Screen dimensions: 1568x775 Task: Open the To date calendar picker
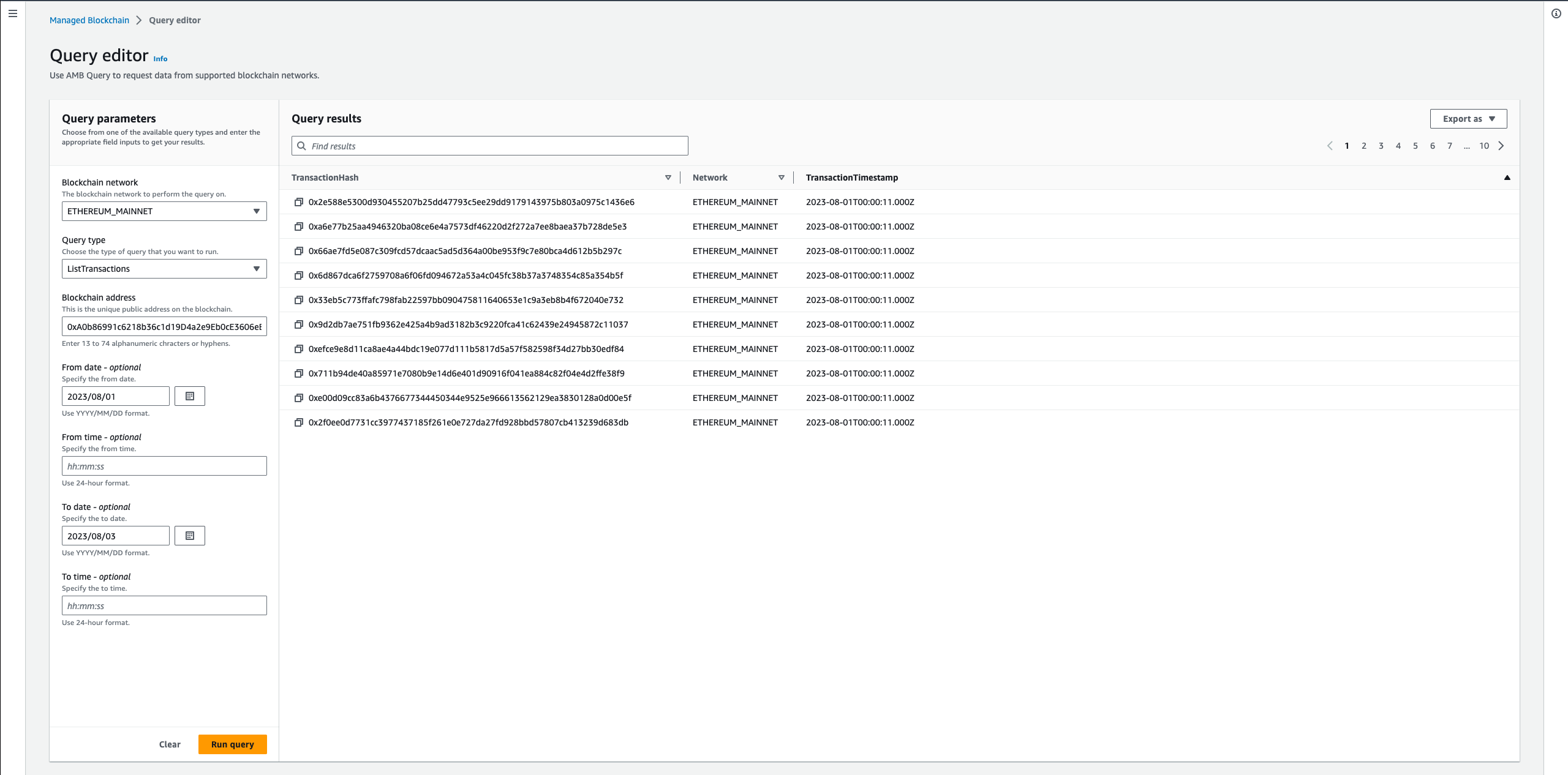190,536
